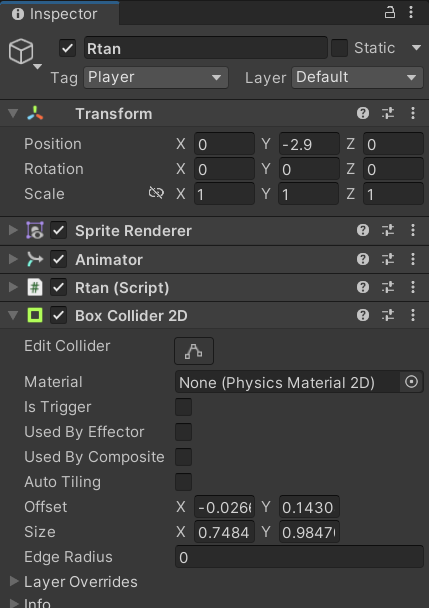The width and height of the screenshot is (429, 608).
Task: Open the Material object picker circle
Action: pos(411,382)
